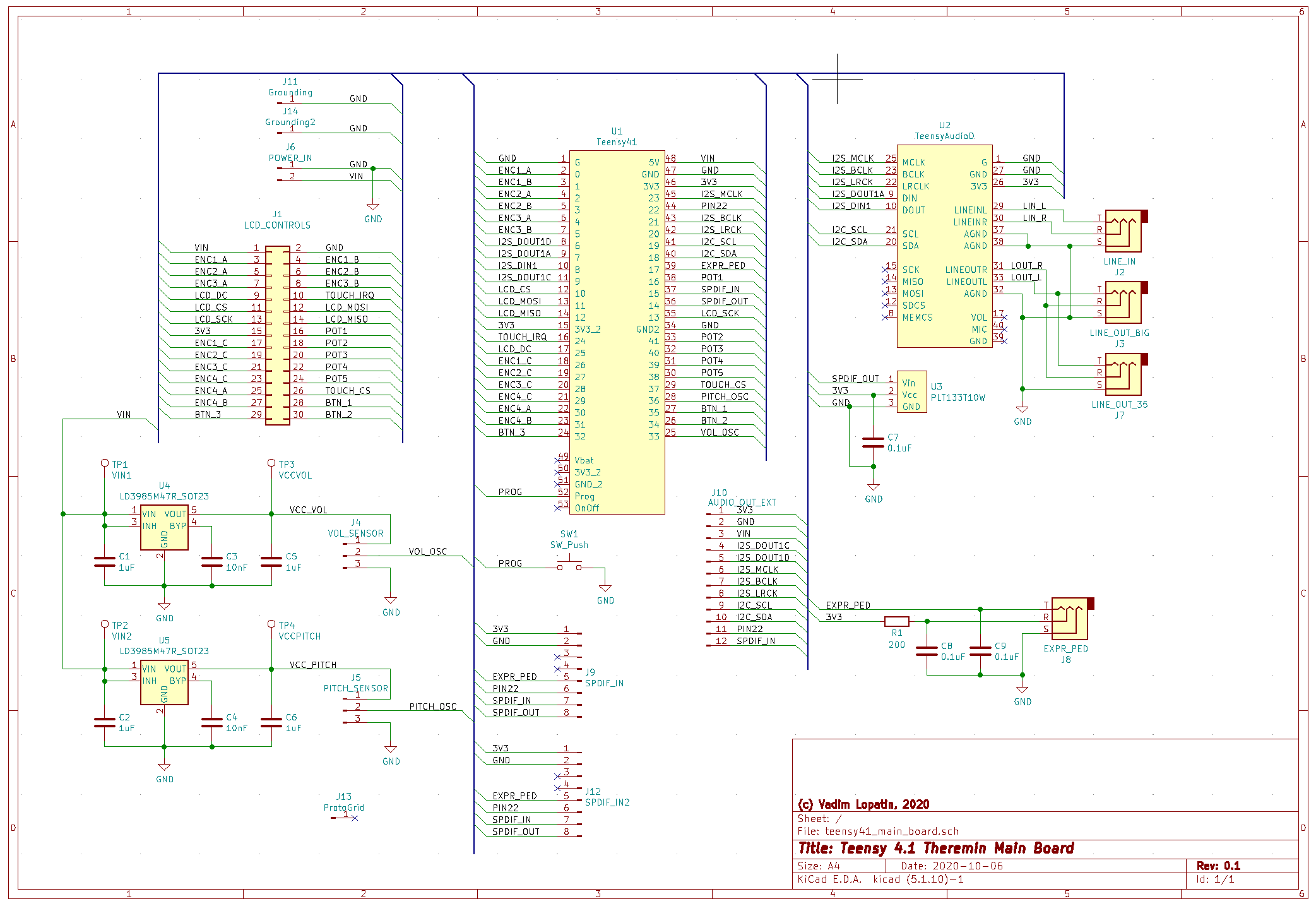Select capacitor C5 1uF symbol
This screenshot has height=906, width=1316.
click(271, 562)
